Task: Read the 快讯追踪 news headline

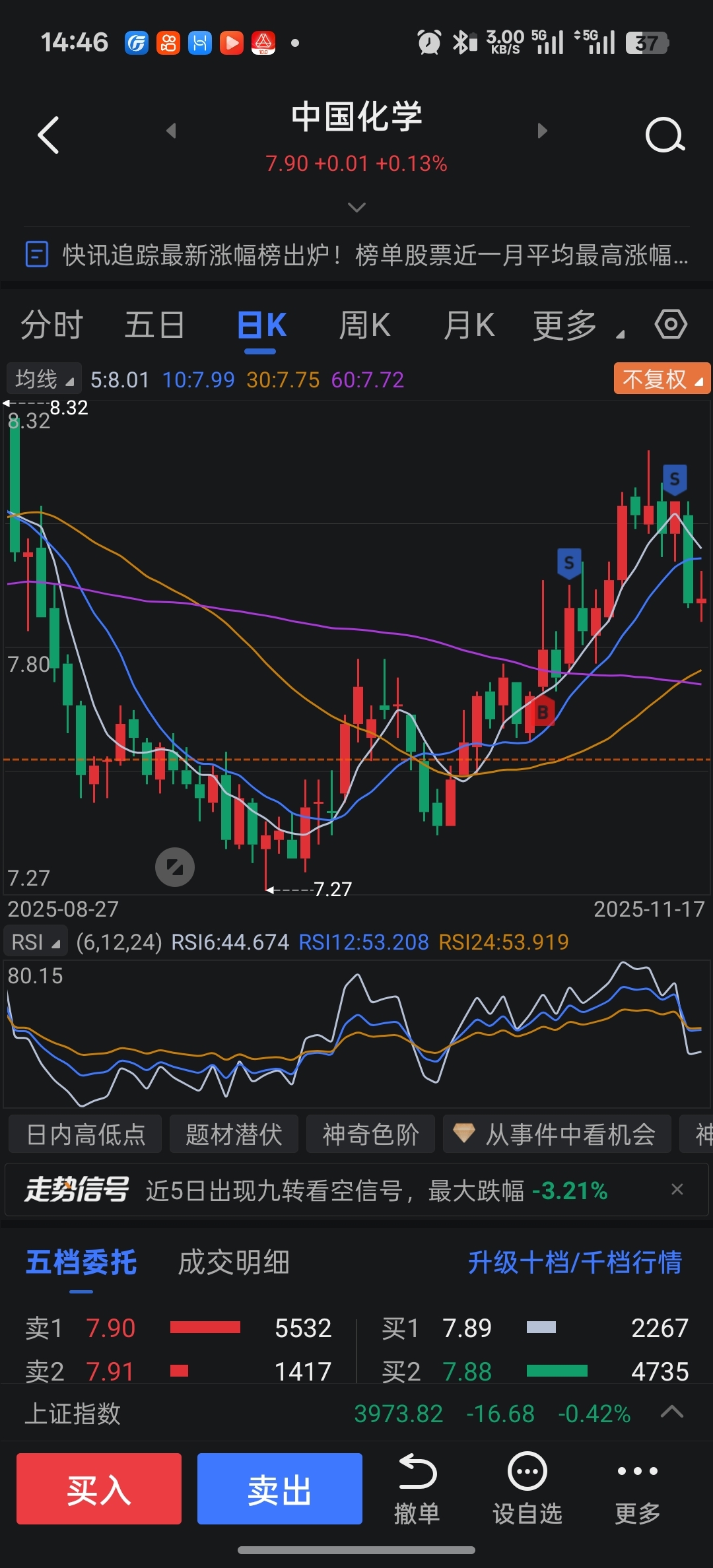Action: (x=375, y=255)
